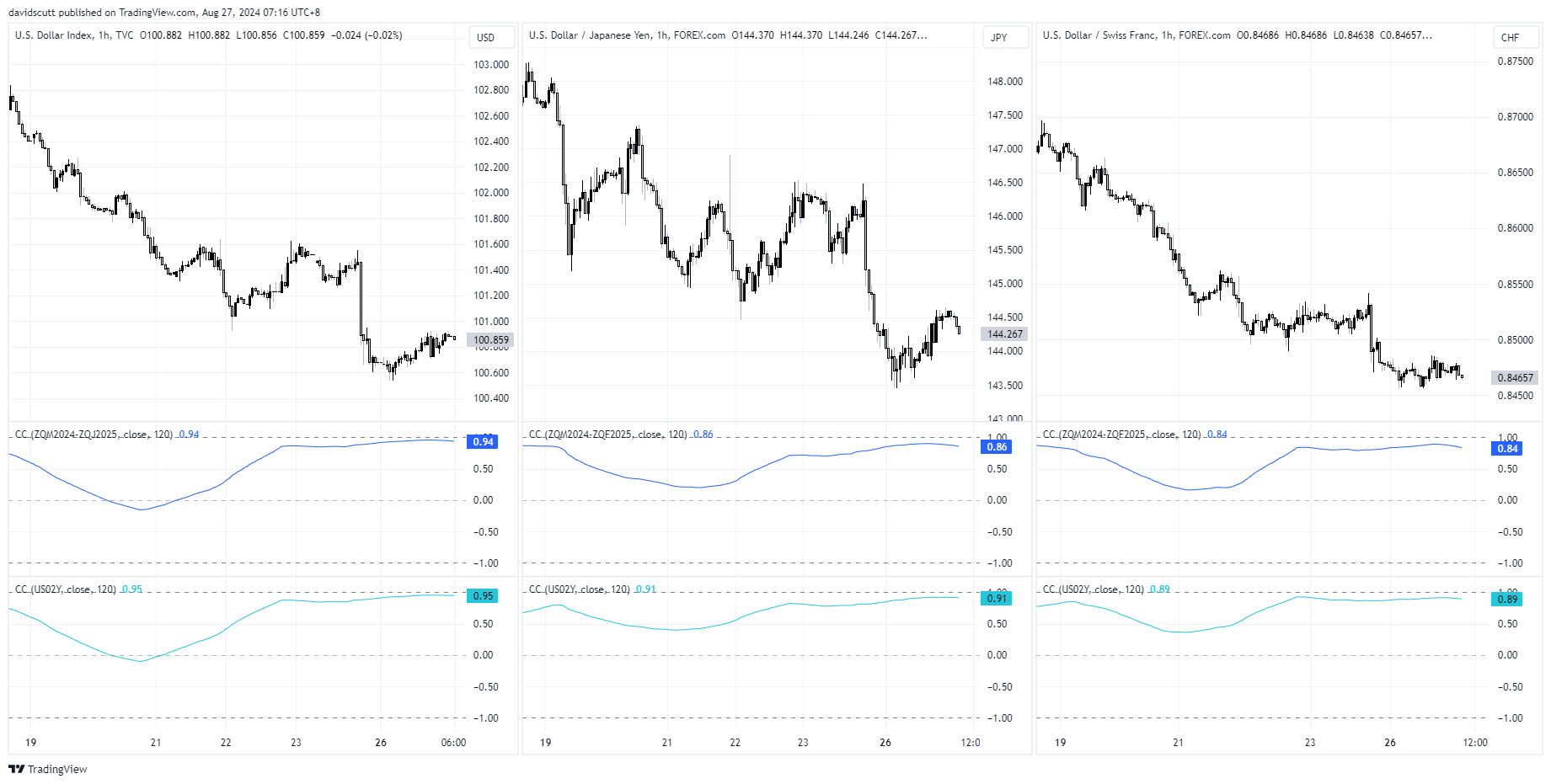Click the cyan 0.89 correlation value badge
The width and height of the screenshot is (1551, 784).
pyautogui.click(x=1507, y=600)
